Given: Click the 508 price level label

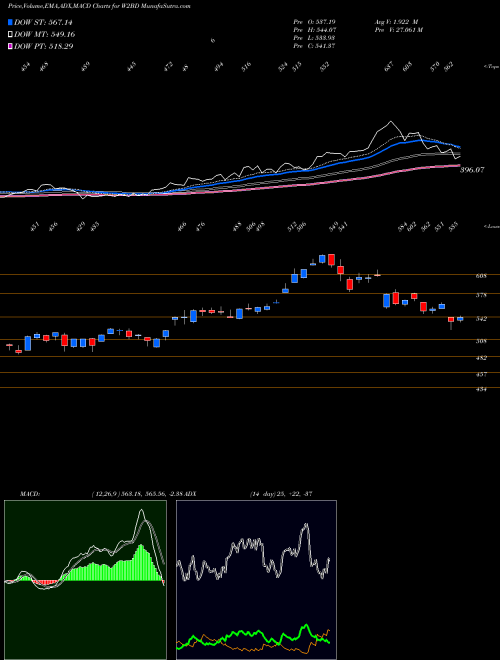Looking at the screenshot, I should pos(482,341).
